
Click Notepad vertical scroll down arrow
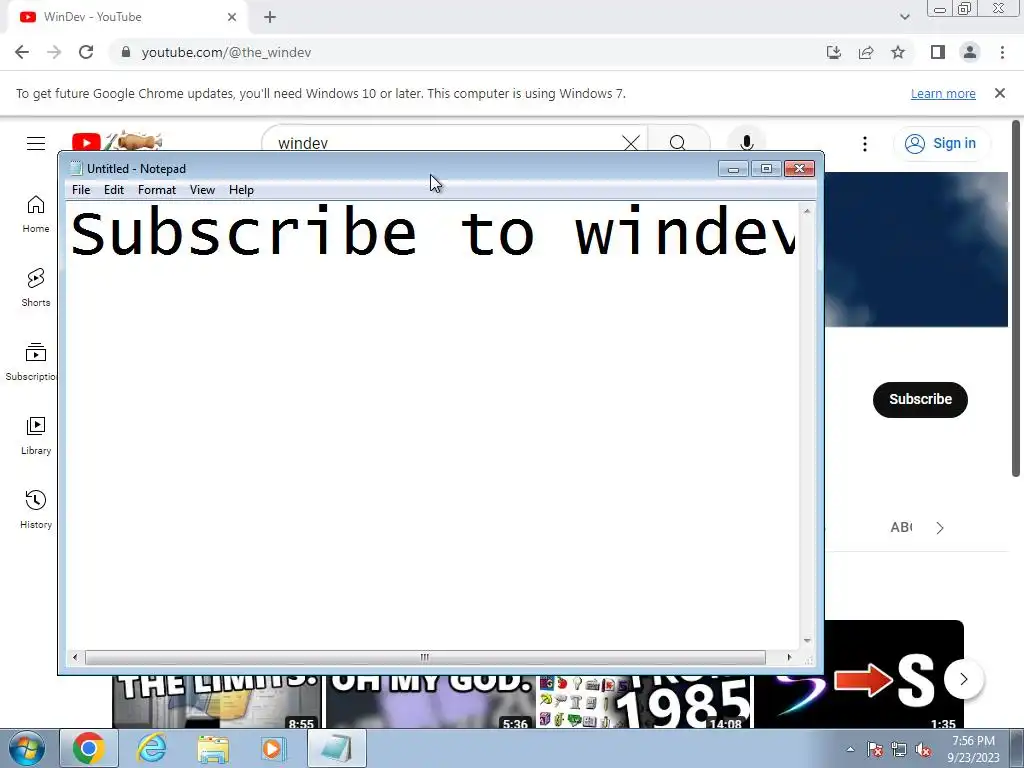point(807,641)
